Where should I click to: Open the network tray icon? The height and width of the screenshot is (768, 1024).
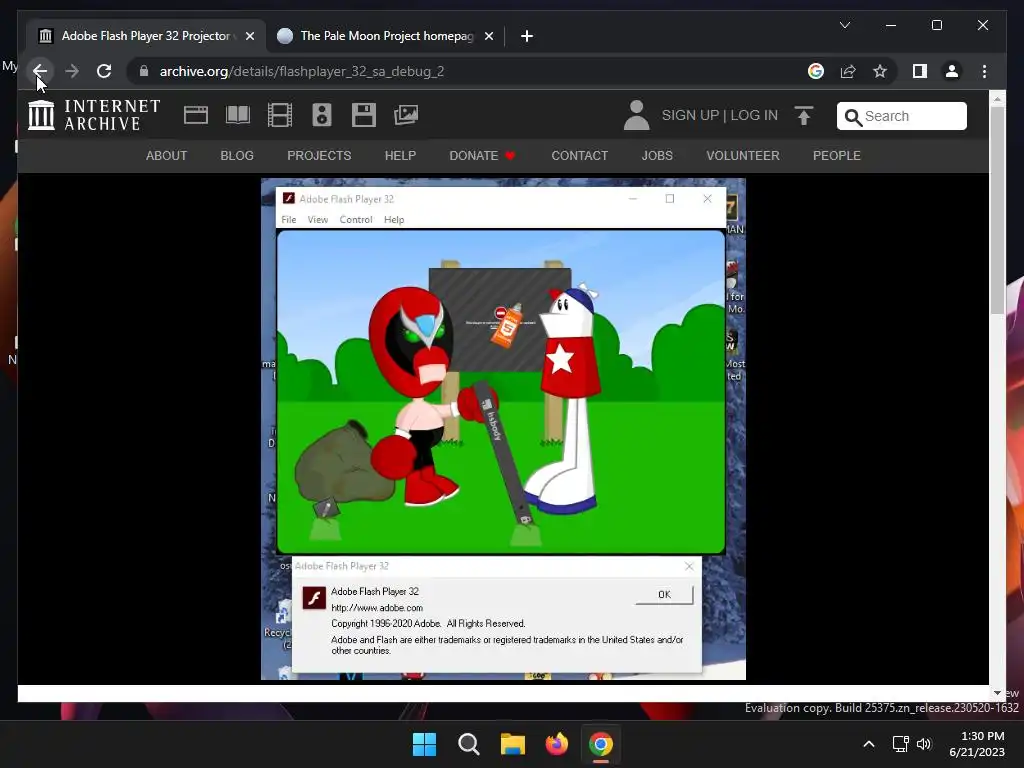coord(901,744)
